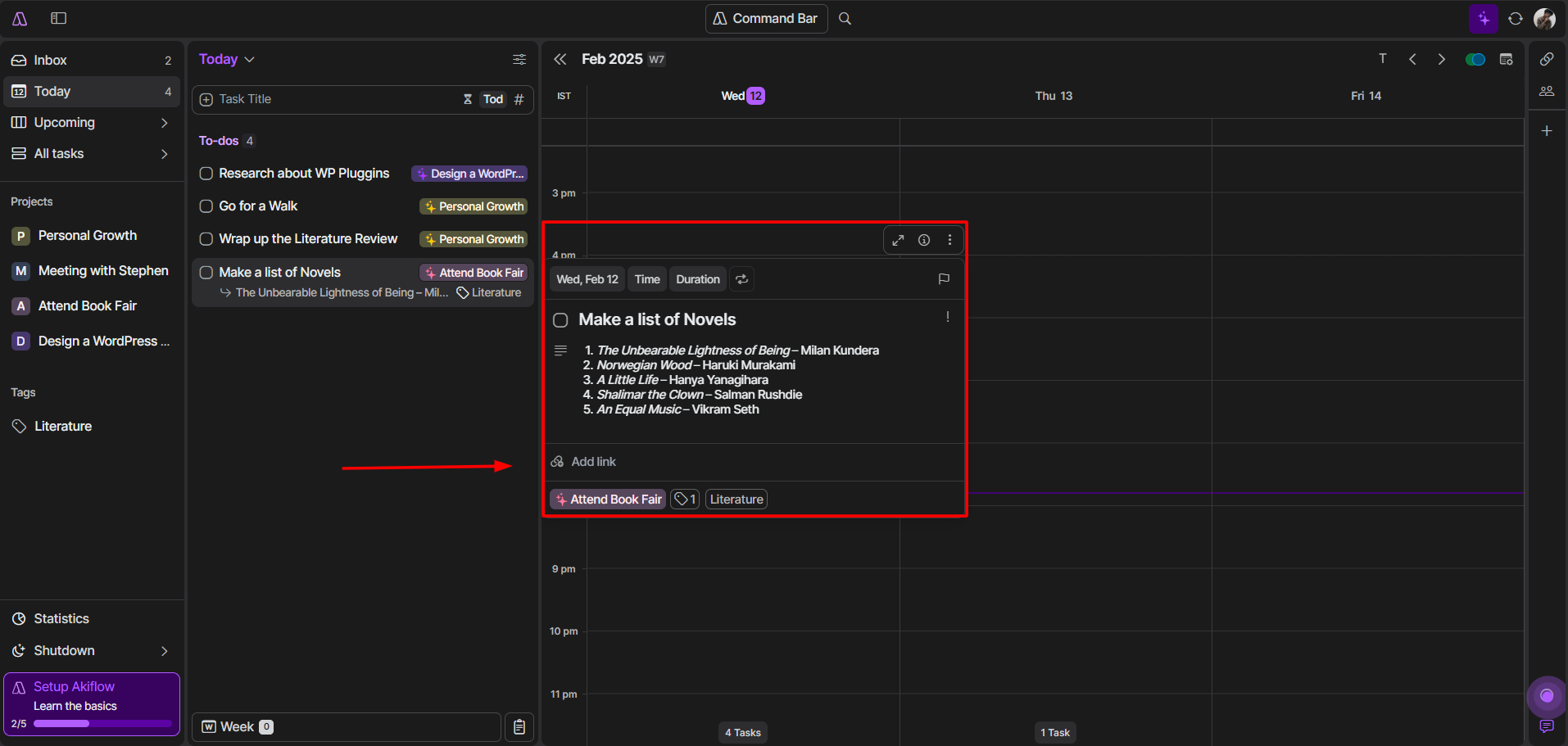Image resolution: width=1568 pixels, height=746 pixels.
Task: Mark popup task Make a list of Novels done
Action: click(560, 320)
